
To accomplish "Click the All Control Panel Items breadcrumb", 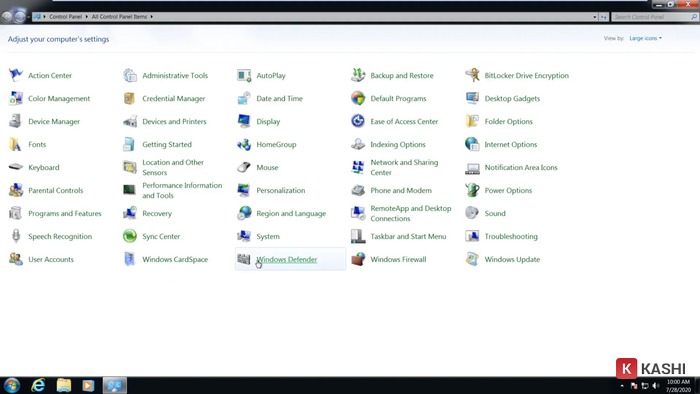I will point(119,17).
